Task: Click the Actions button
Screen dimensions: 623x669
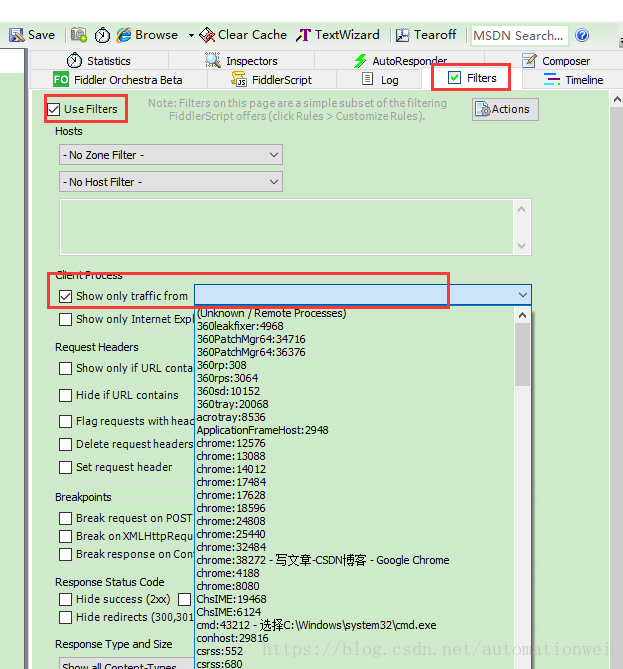Action: 505,110
